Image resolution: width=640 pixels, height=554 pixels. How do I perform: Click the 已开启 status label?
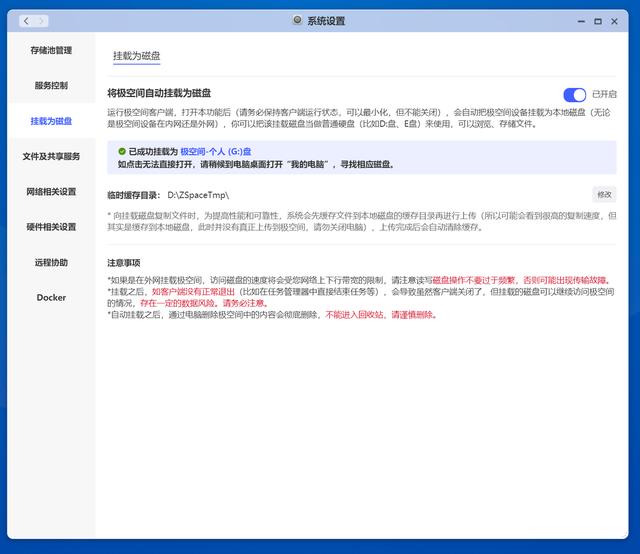click(x=604, y=94)
